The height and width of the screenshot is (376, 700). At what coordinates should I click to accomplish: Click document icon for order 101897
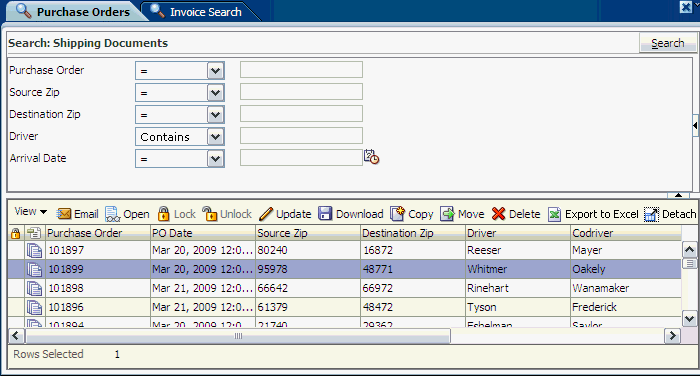[x=34, y=251]
